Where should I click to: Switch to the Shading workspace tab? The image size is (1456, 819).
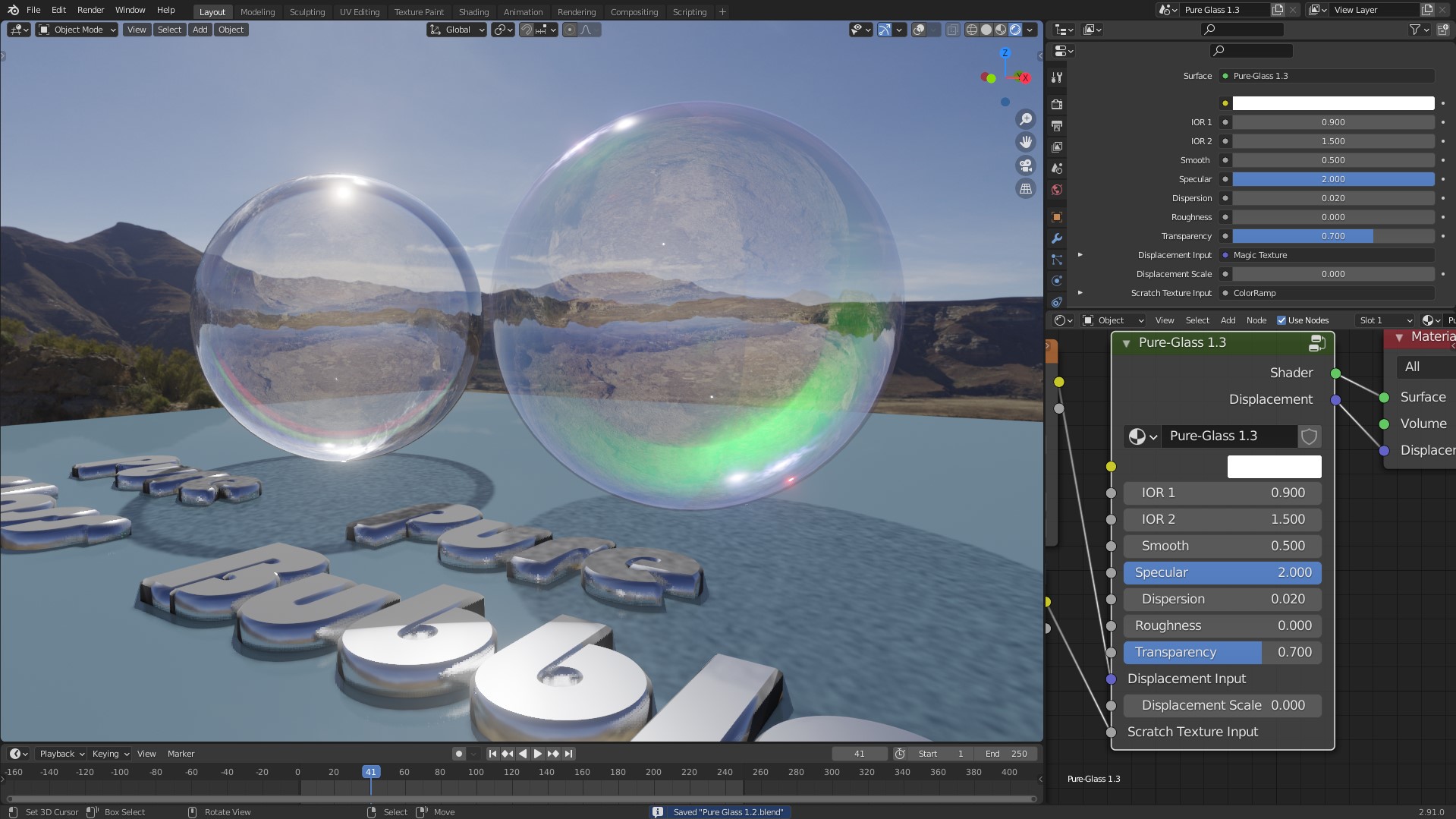click(x=473, y=11)
